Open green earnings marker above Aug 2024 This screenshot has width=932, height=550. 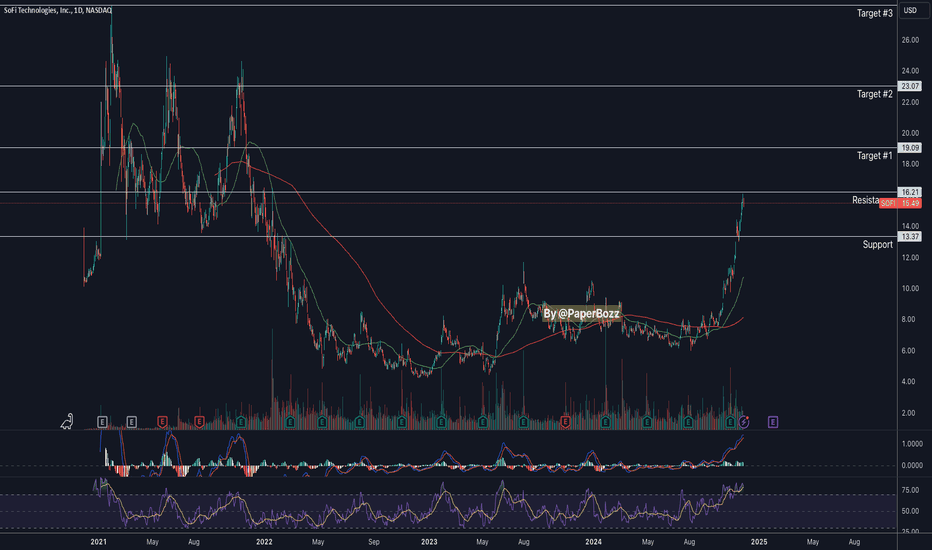pos(688,422)
